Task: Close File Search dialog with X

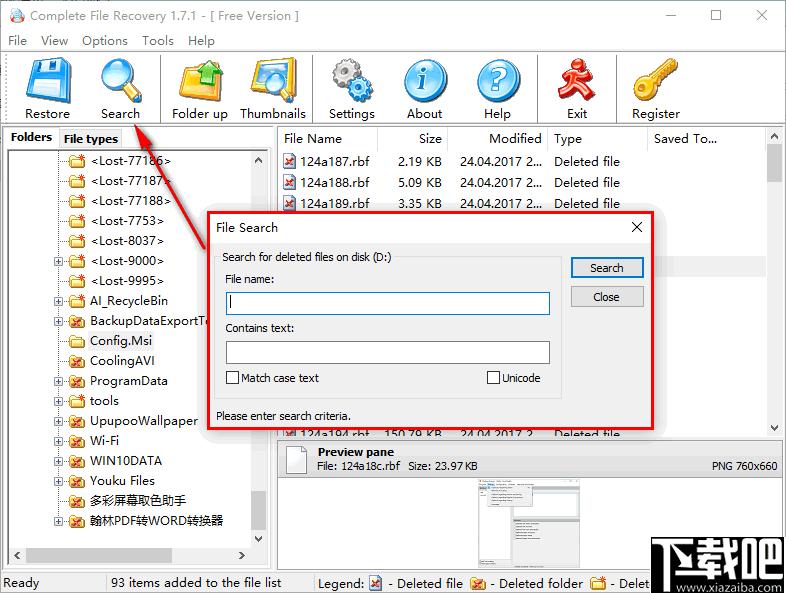Action: click(637, 227)
